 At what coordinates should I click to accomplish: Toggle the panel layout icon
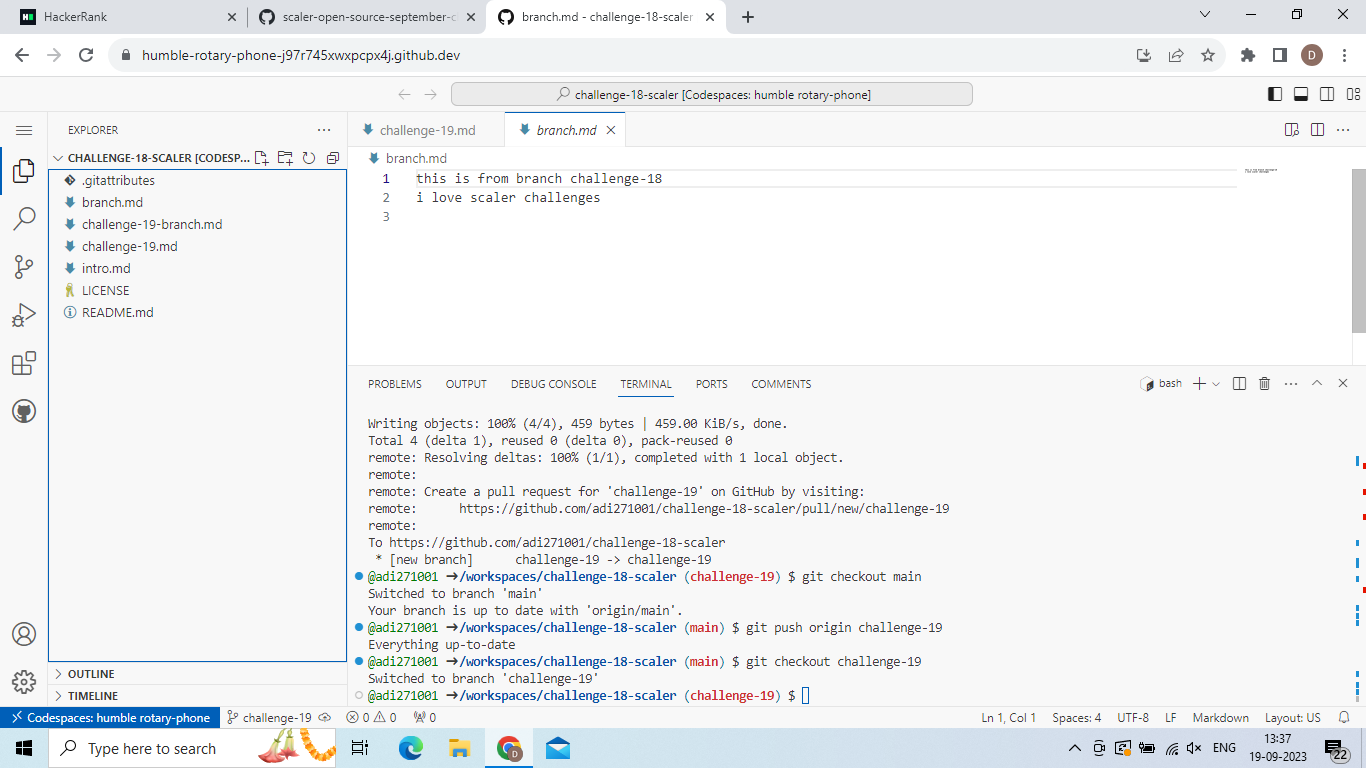tap(1300, 93)
